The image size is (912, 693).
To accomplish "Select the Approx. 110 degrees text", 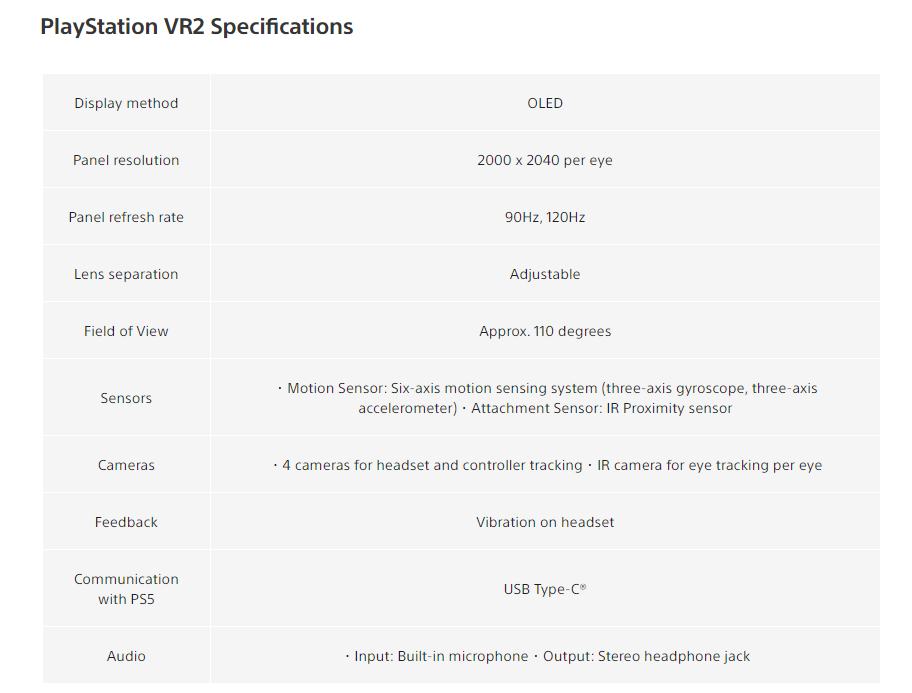I will click(x=545, y=331).
